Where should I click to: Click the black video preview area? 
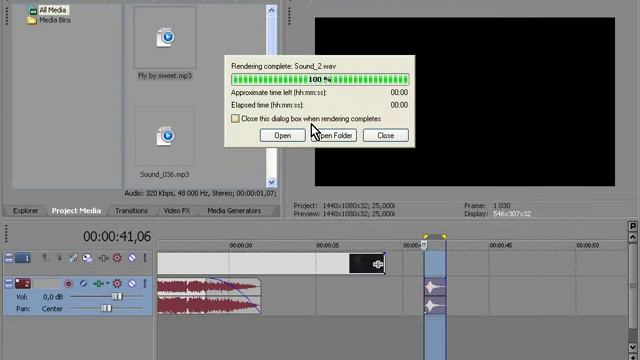465,102
